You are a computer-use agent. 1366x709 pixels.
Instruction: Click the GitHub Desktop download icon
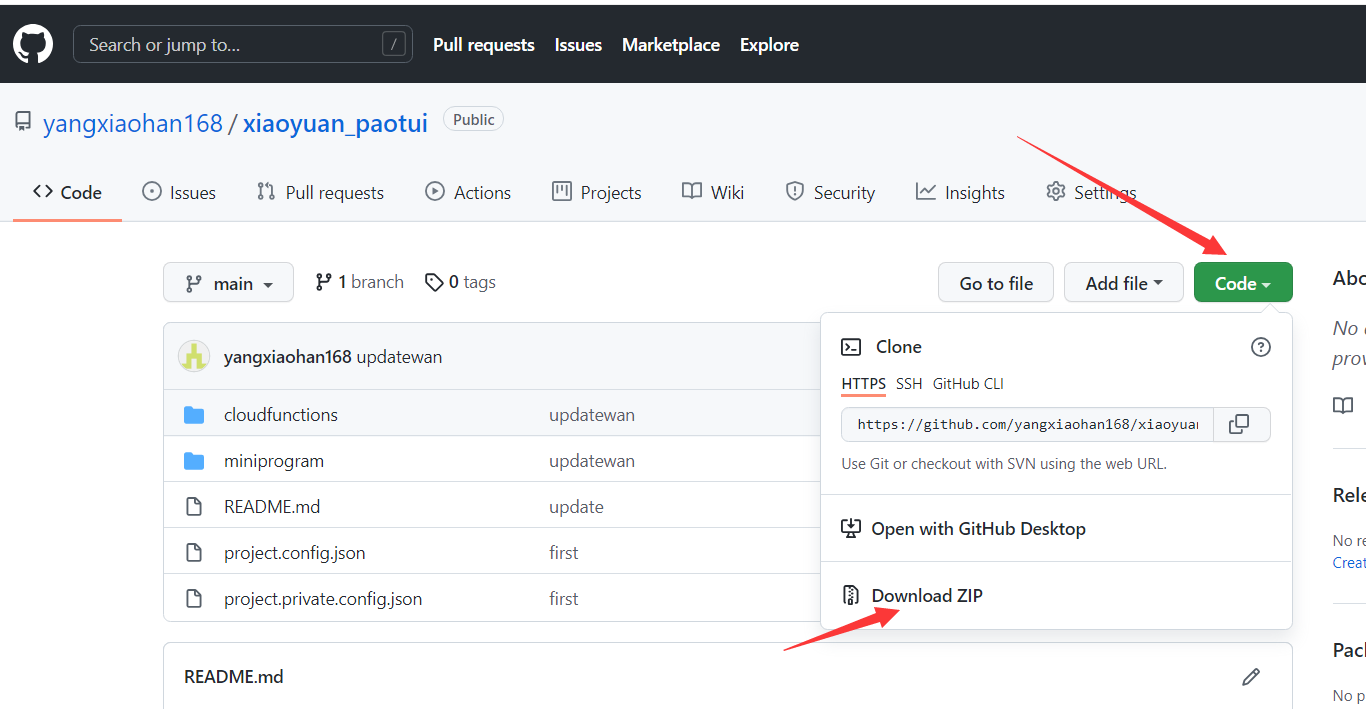point(851,528)
